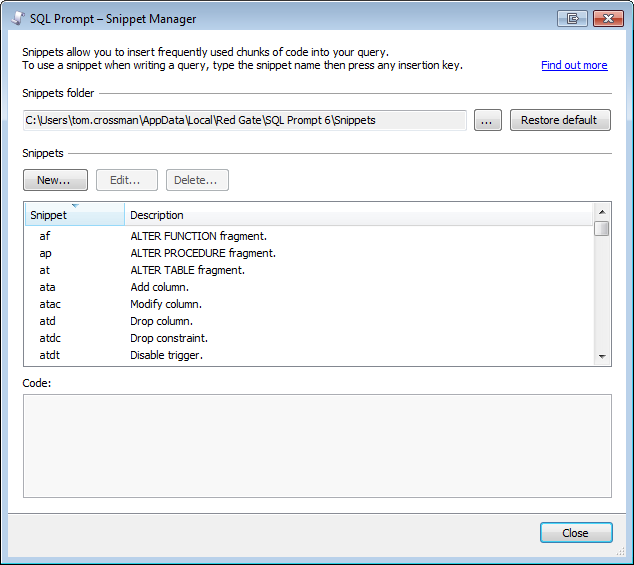Click the SQL Prompt title bar icon

(16, 18)
